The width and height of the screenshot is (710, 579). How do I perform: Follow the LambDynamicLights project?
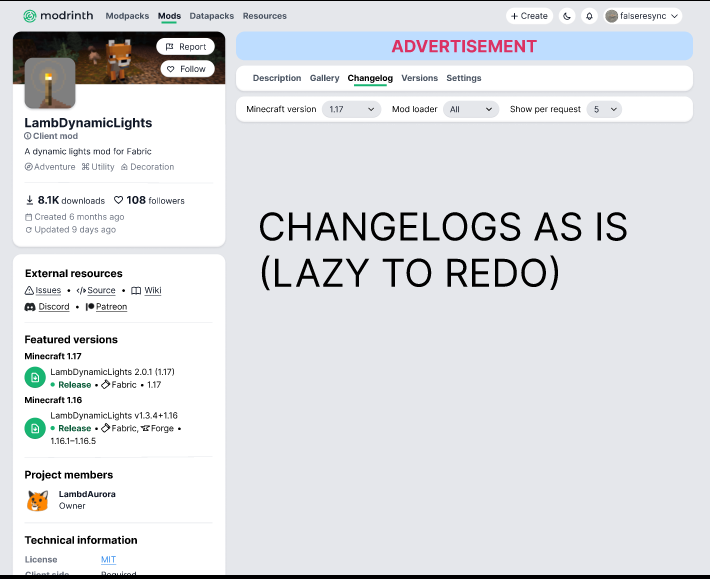coord(187,69)
